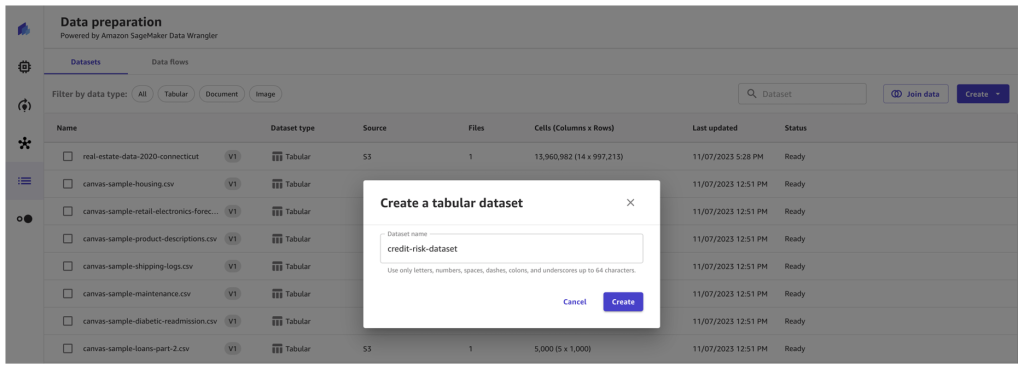Click the 5,000 (5 x 1,000) cell

[562, 348]
